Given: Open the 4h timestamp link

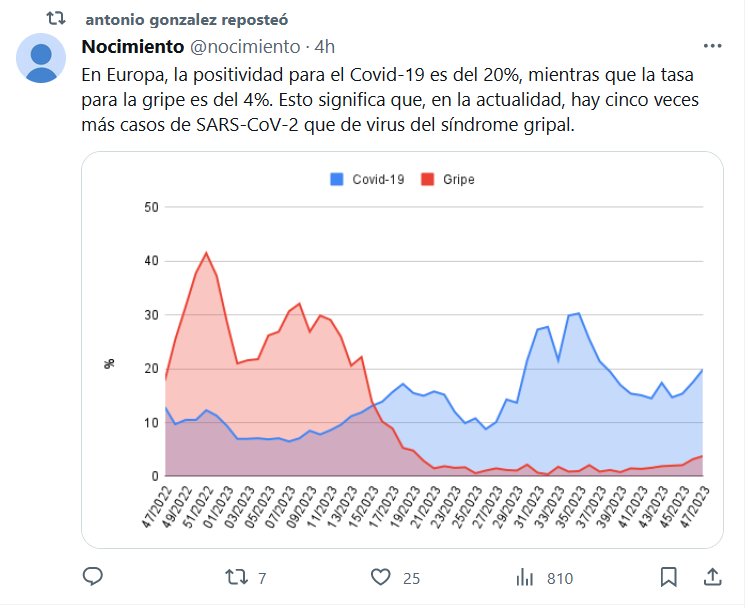Looking at the screenshot, I should point(325,47).
